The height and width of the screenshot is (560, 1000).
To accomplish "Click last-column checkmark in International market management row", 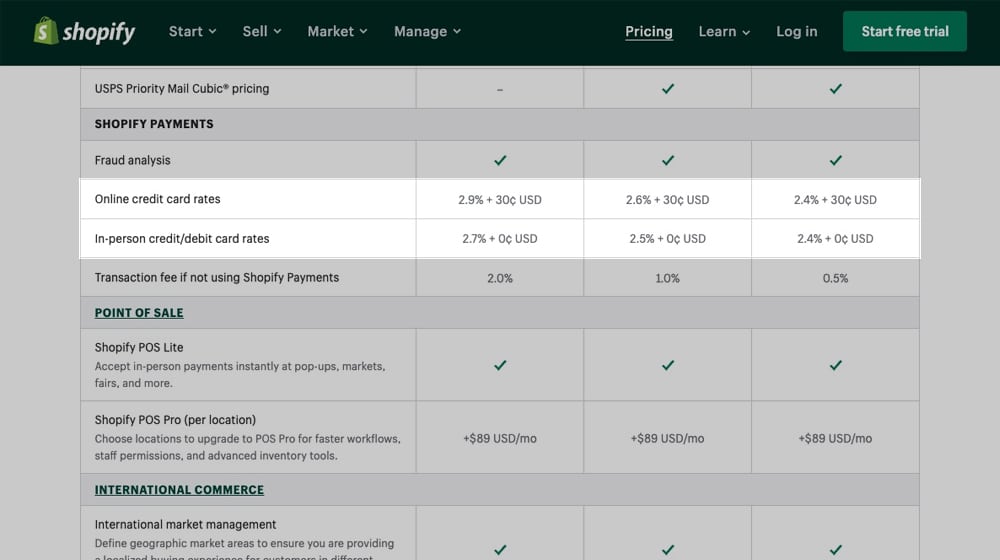I will click(x=835, y=549).
